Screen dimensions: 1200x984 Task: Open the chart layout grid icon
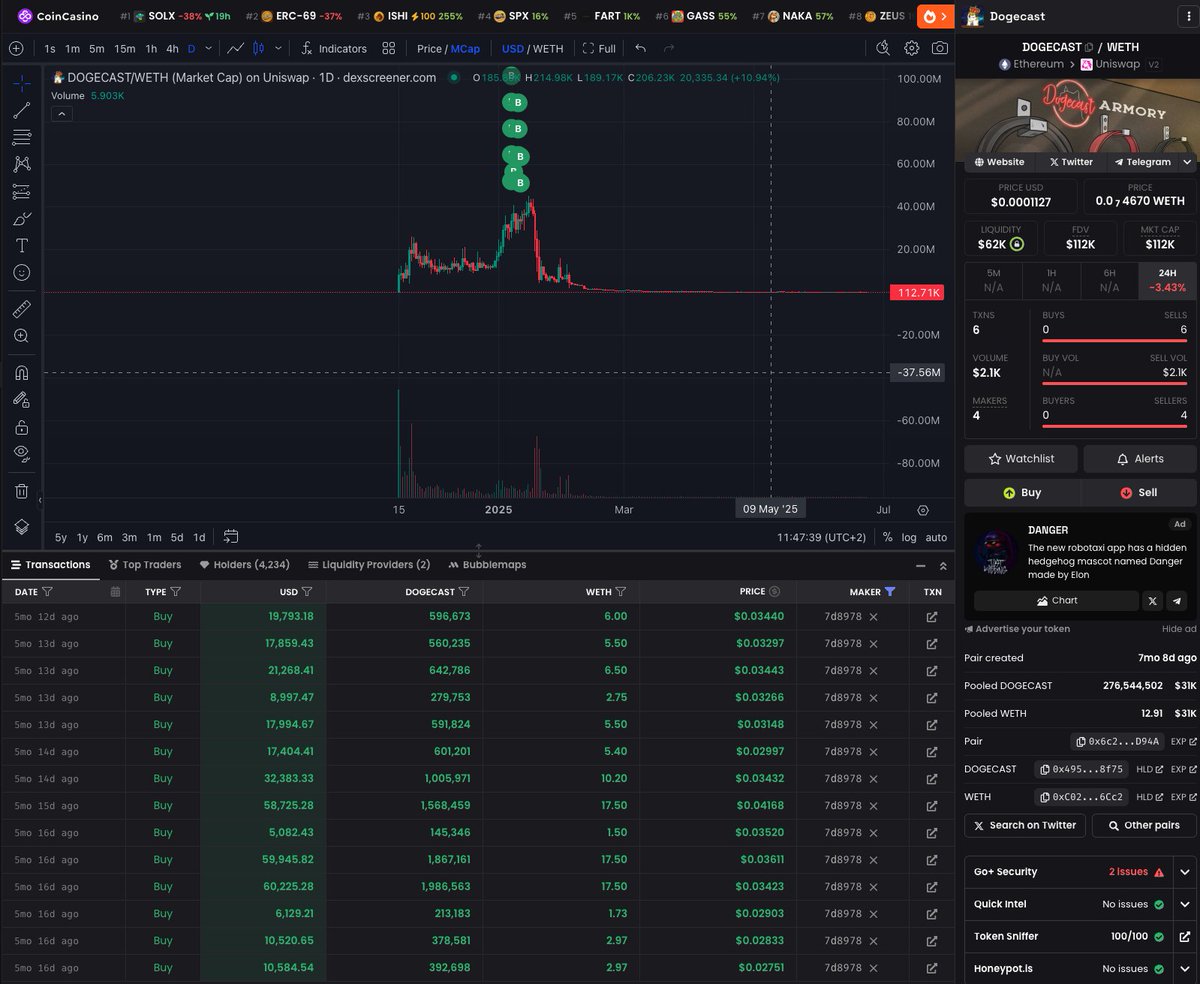[x=388, y=48]
